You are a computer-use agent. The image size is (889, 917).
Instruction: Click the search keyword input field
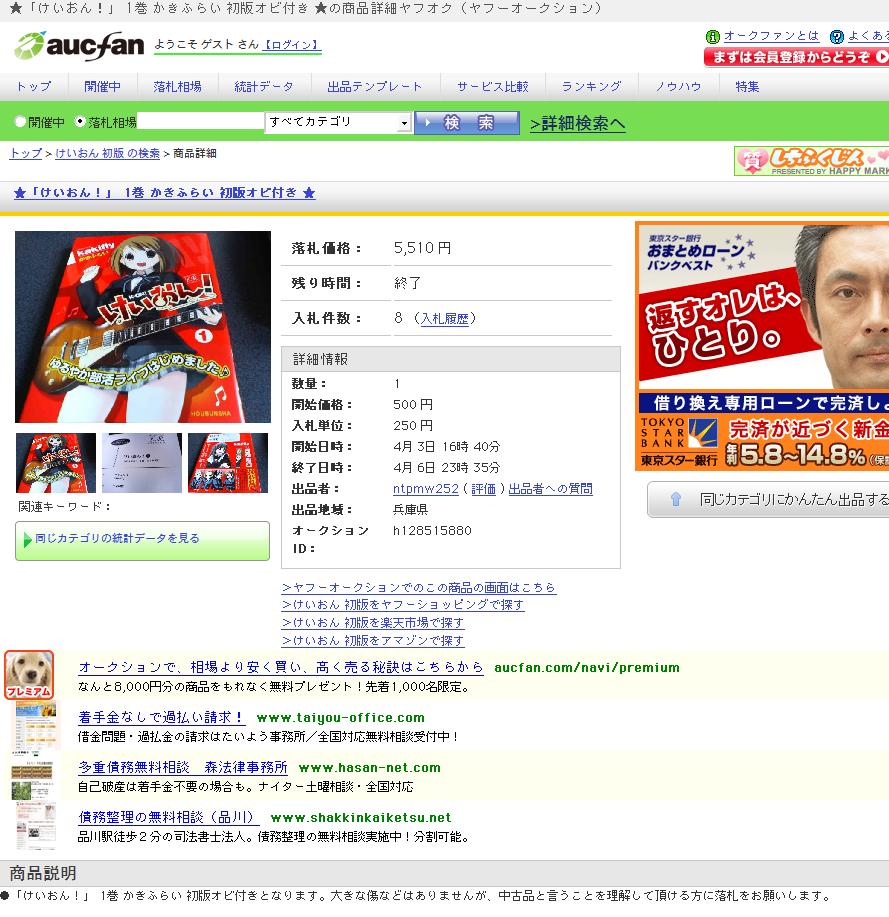pyautogui.click(x=201, y=121)
